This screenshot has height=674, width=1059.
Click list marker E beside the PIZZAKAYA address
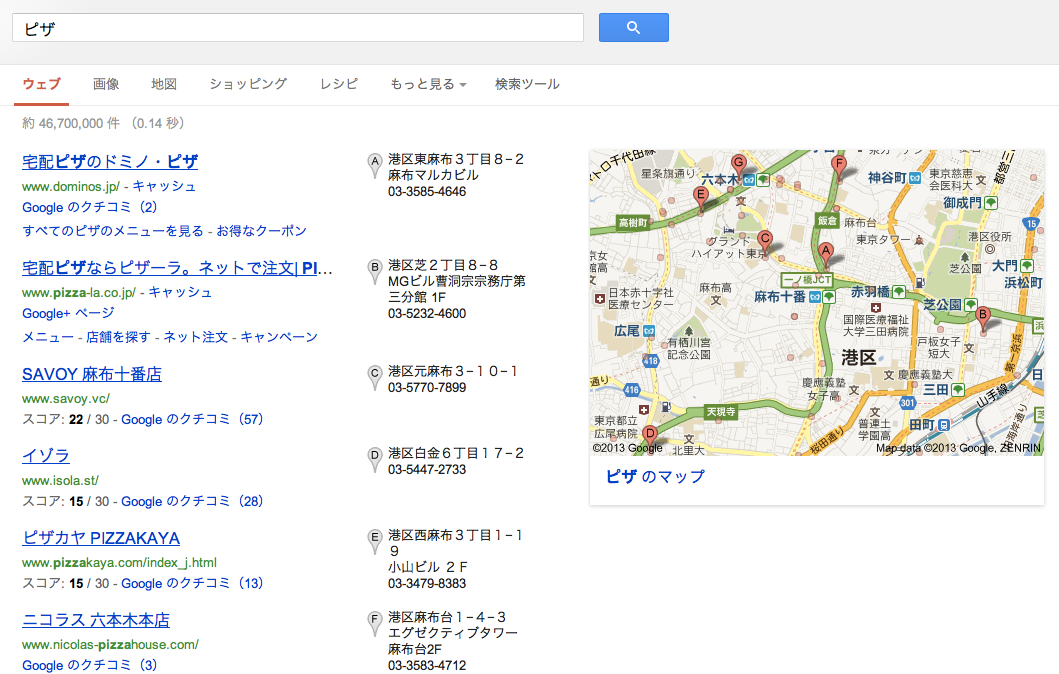(375, 542)
